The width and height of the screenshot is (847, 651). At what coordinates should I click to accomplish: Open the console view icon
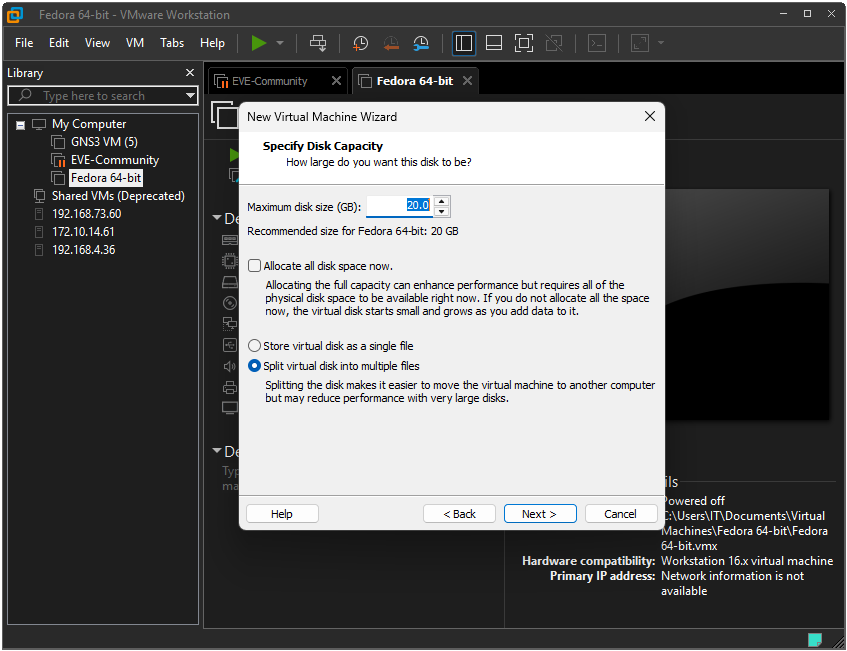point(596,43)
